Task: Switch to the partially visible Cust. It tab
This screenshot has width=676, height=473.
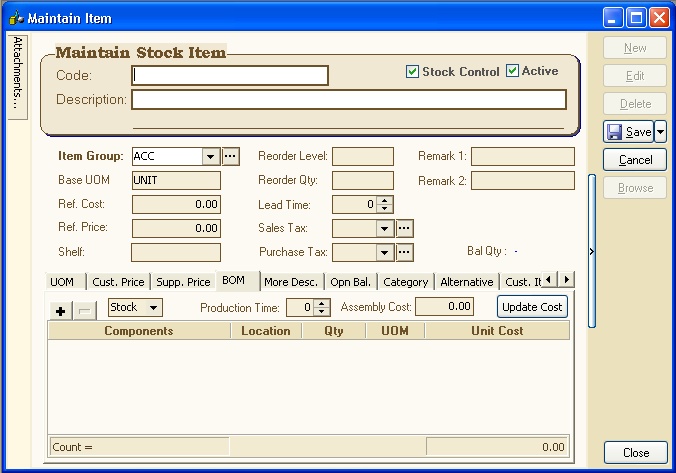Action: click(x=522, y=282)
